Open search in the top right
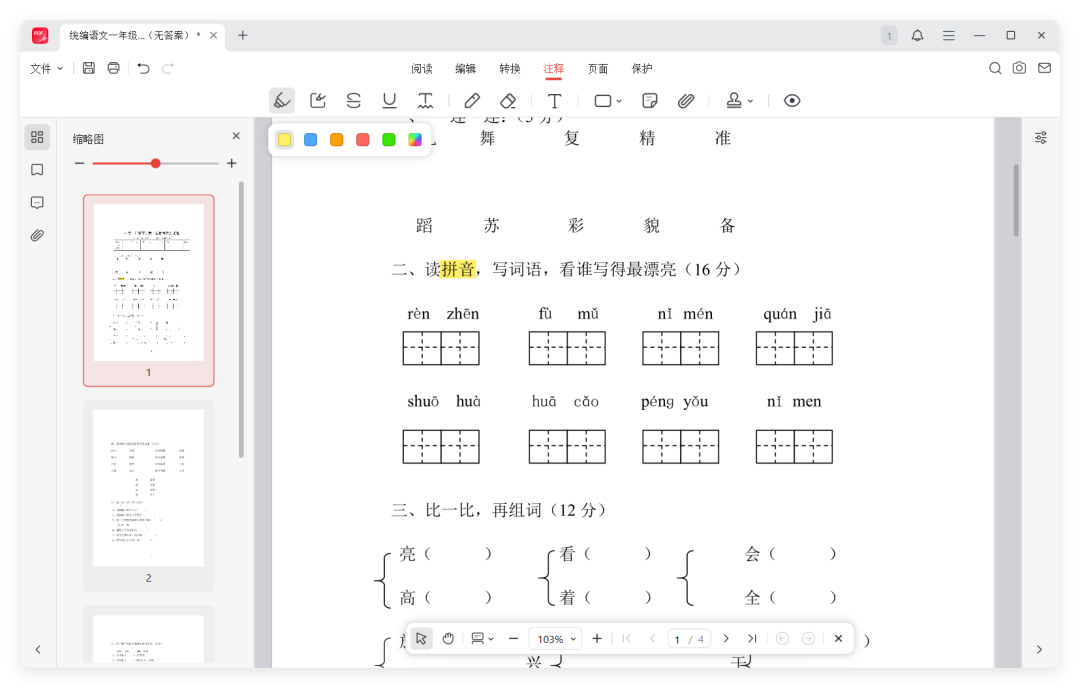This screenshot has height=688, width=1080. (x=995, y=68)
